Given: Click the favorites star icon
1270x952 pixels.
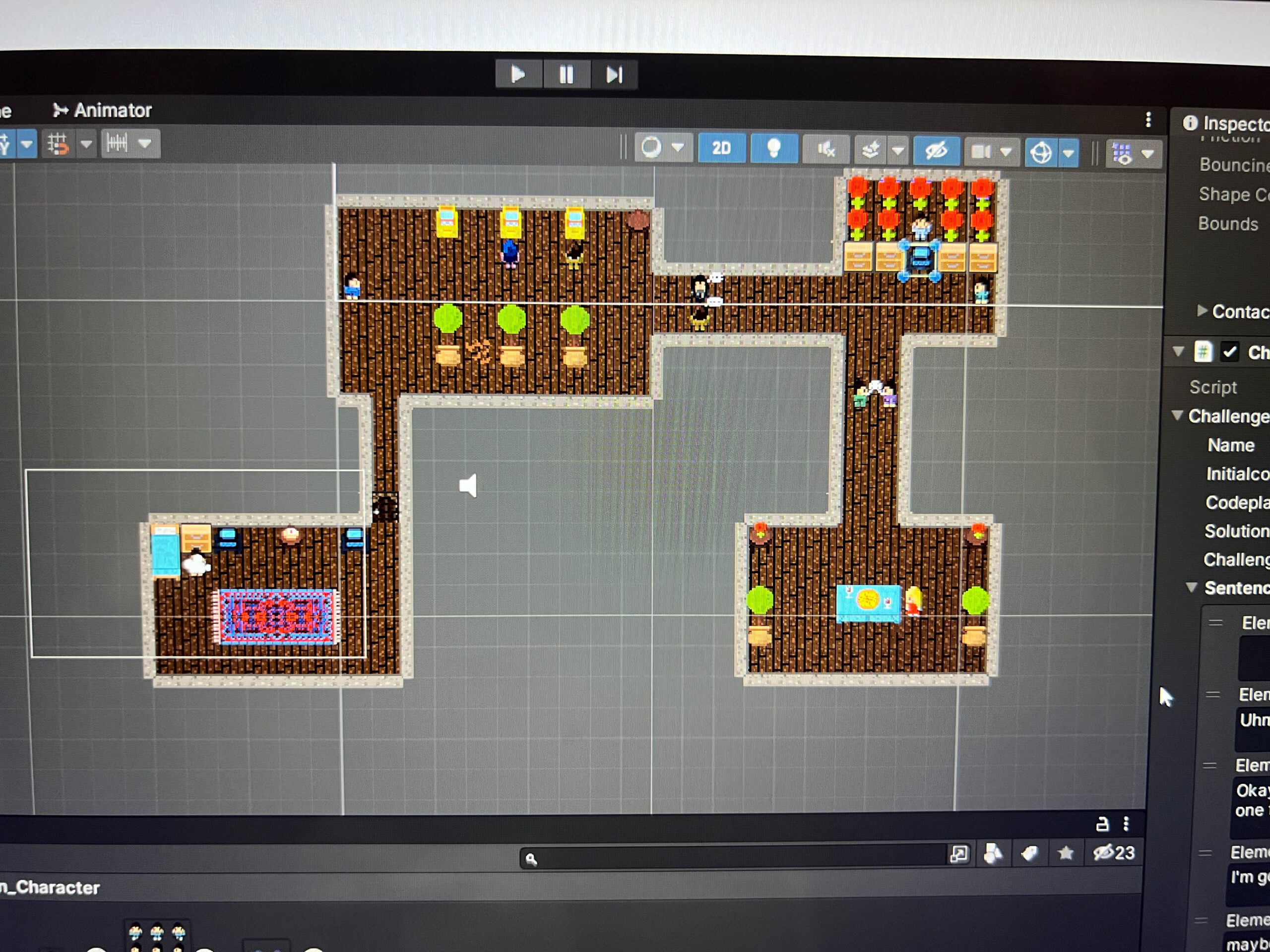Looking at the screenshot, I should click(1066, 853).
